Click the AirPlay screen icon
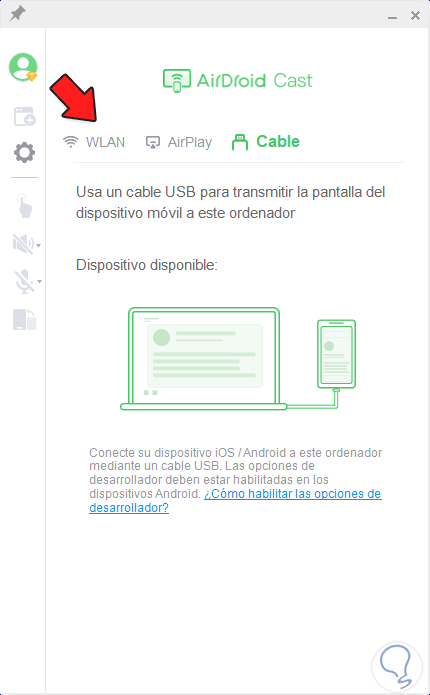This screenshot has width=430, height=695. coord(153,142)
